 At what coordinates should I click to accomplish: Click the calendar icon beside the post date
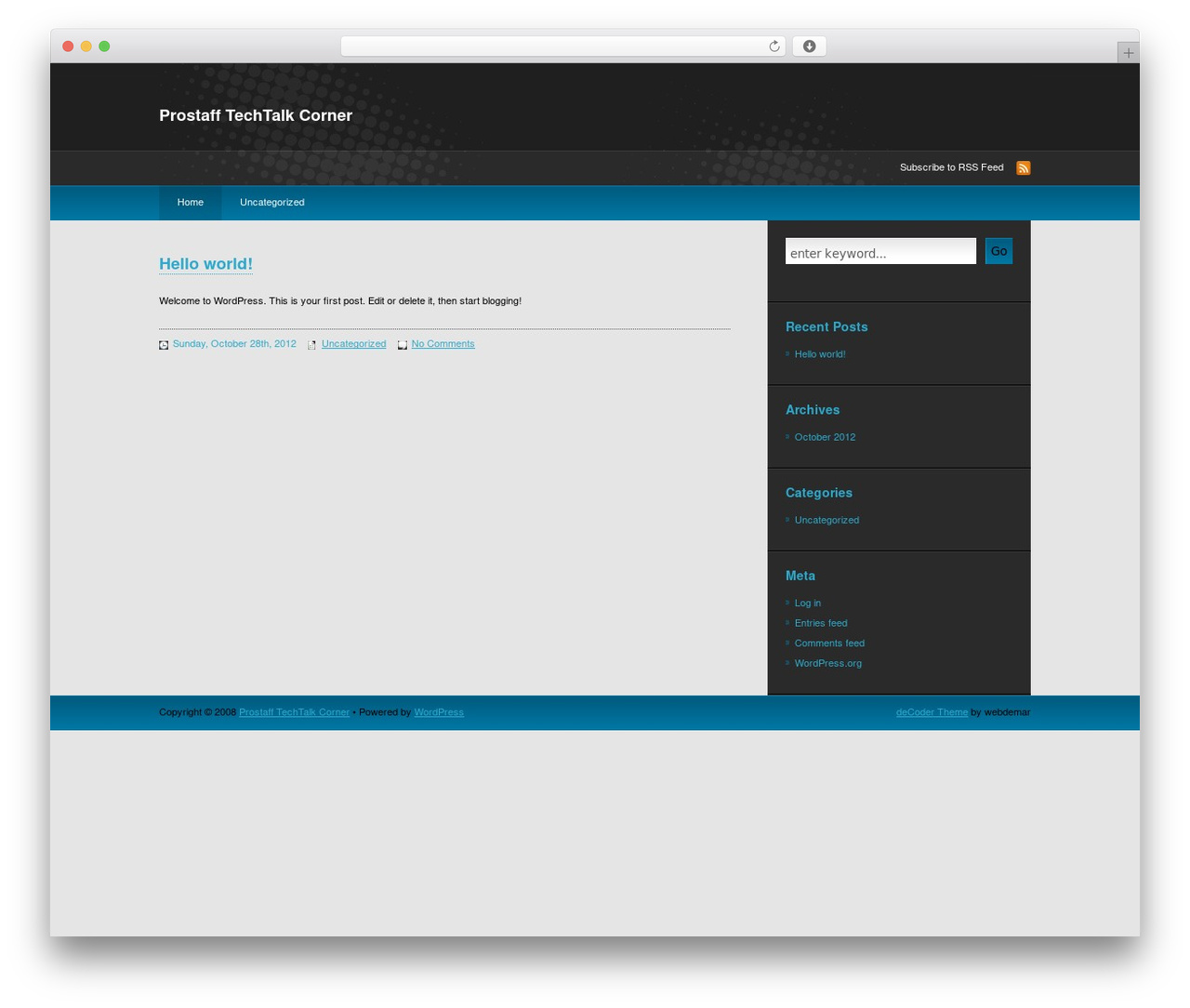click(164, 345)
